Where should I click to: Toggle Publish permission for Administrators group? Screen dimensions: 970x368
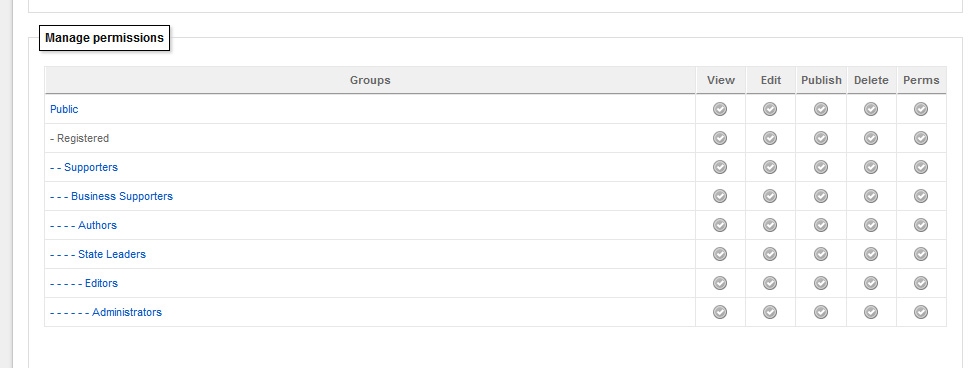click(821, 312)
